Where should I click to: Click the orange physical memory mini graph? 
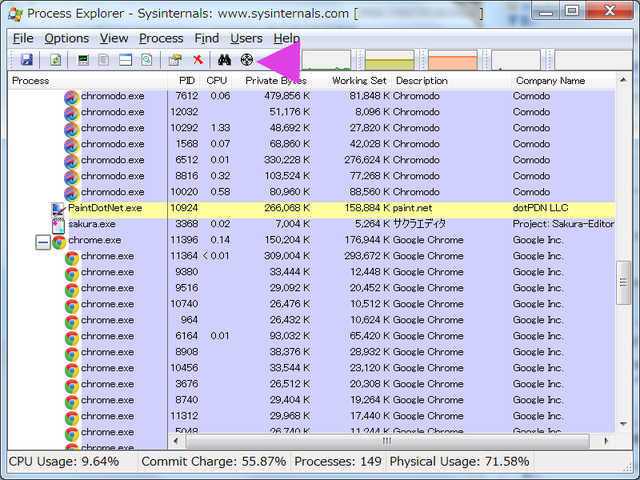coord(453,60)
